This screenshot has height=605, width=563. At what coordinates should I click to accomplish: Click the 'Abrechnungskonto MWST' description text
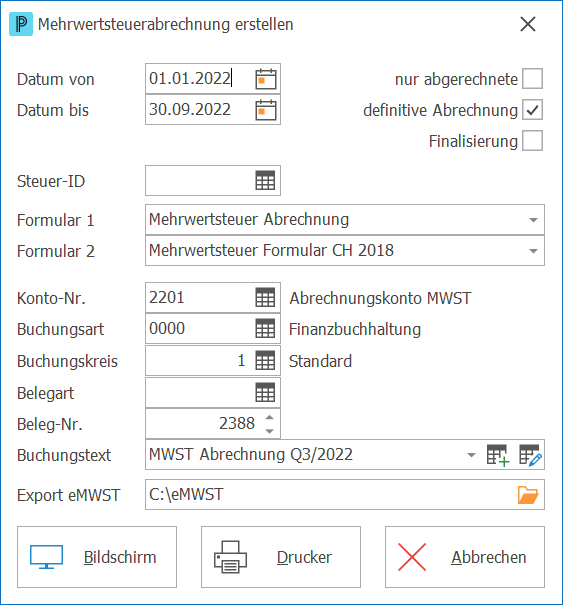tap(380, 298)
